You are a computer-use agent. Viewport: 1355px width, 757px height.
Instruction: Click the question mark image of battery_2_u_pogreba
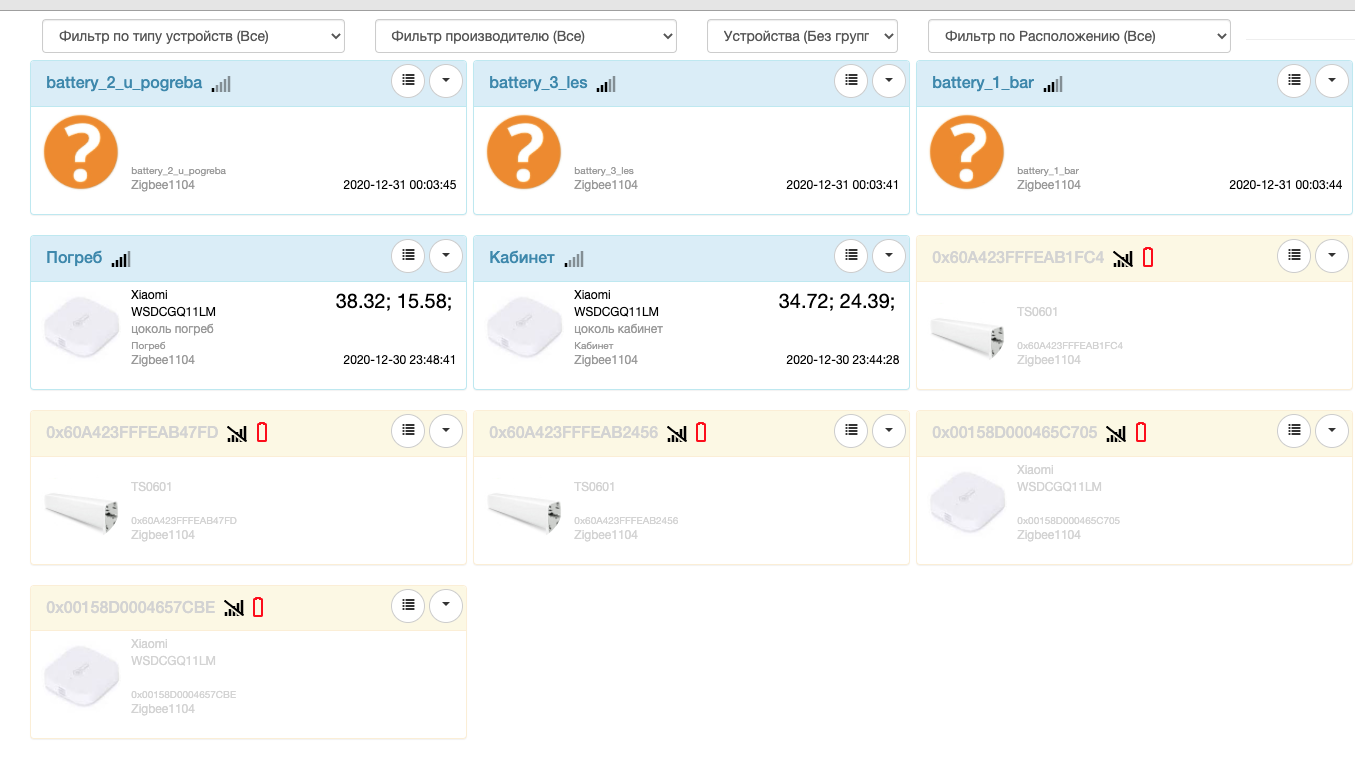point(81,152)
